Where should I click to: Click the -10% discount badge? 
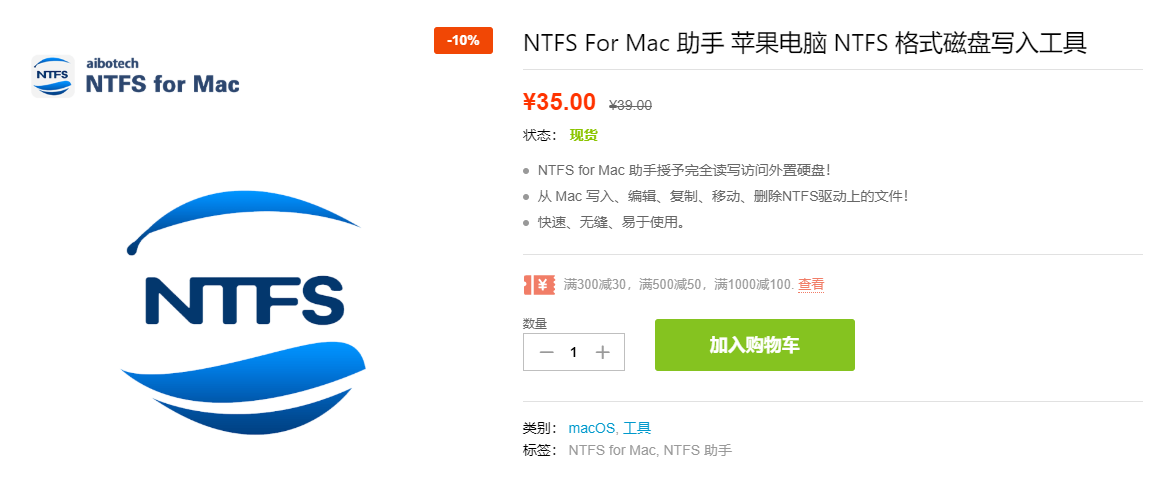click(x=463, y=40)
